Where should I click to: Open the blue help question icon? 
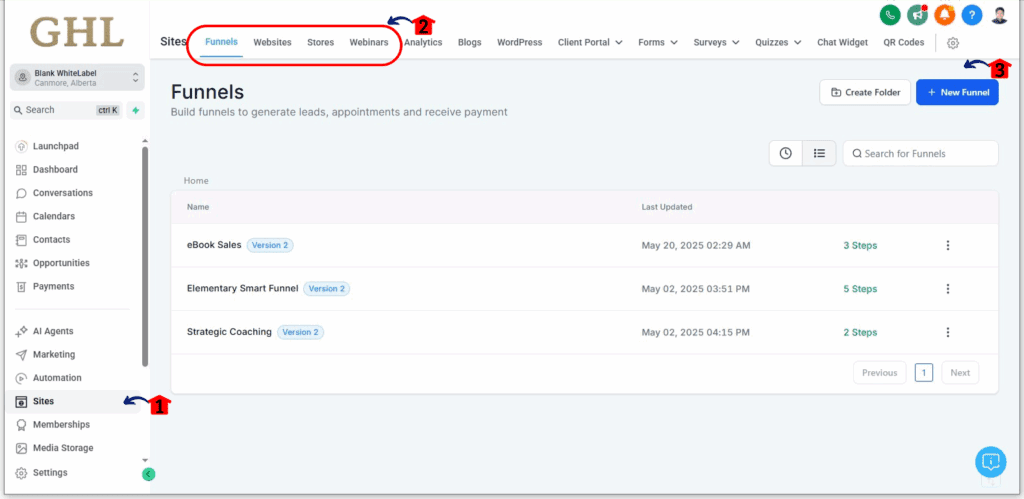tap(972, 14)
